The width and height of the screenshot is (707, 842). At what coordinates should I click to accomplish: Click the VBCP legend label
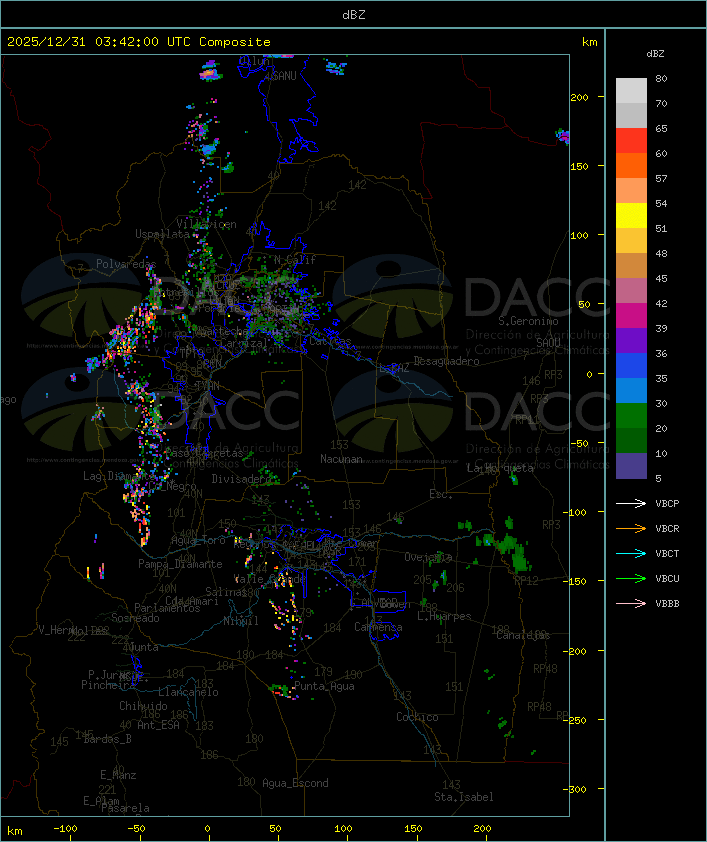point(667,504)
